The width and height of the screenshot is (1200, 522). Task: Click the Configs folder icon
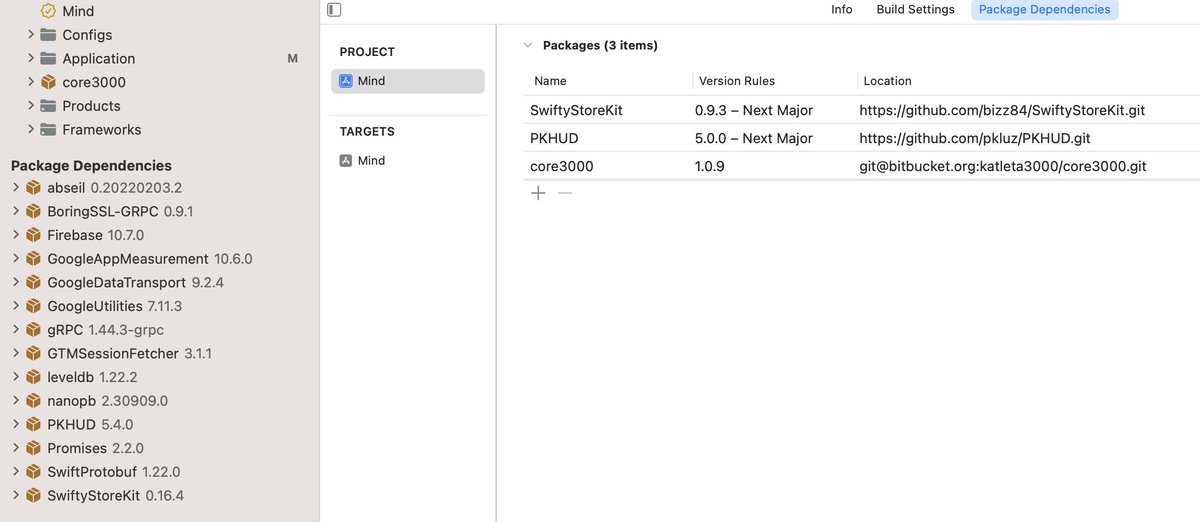[x=48, y=35]
